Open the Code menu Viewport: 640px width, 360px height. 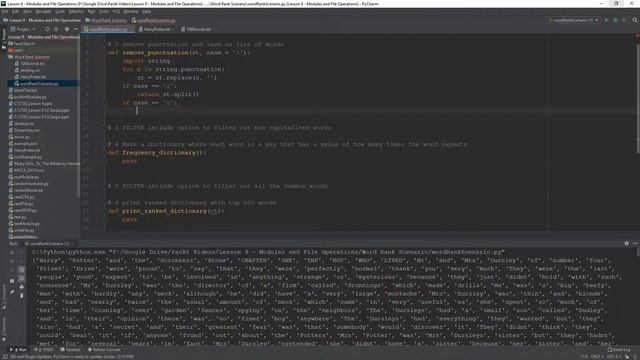pyautogui.click(x=60, y=11)
